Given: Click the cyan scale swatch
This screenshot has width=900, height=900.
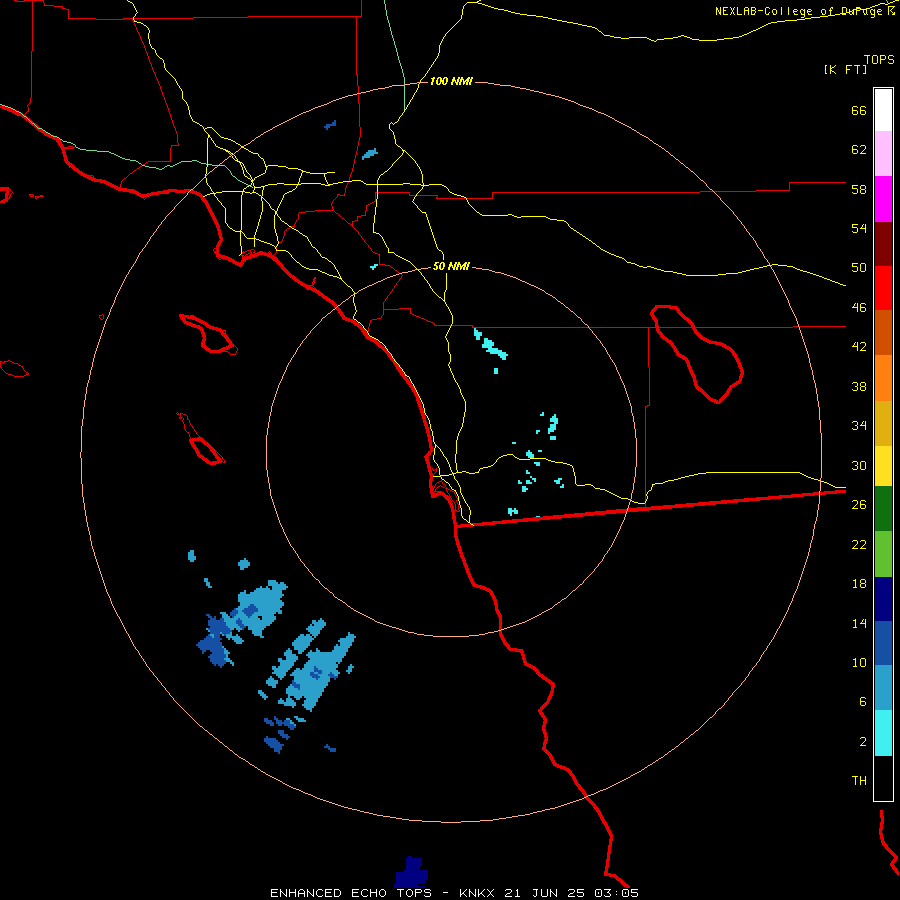Looking at the screenshot, I should click(x=883, y=733).
